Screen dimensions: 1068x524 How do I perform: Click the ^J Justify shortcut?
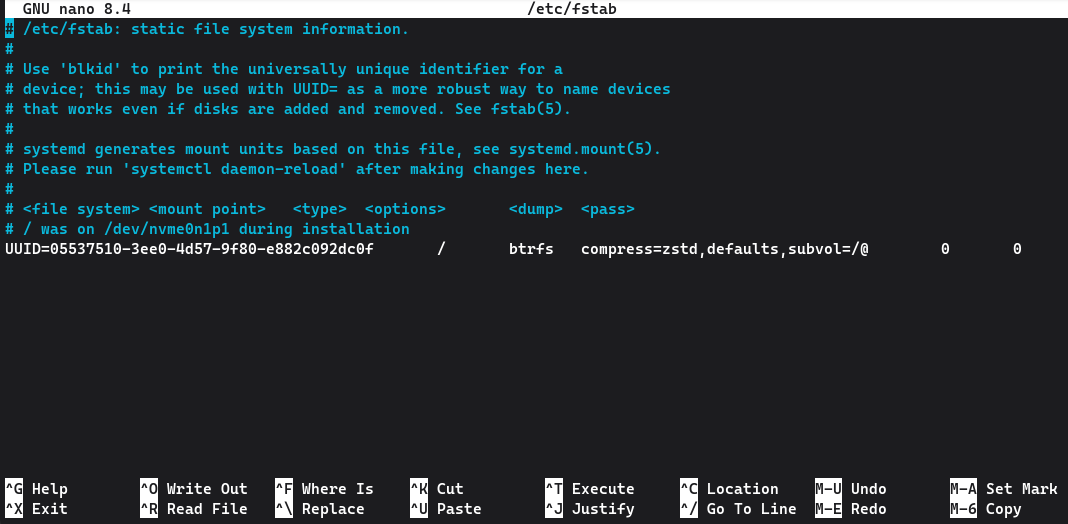click(x=589, y=509)
